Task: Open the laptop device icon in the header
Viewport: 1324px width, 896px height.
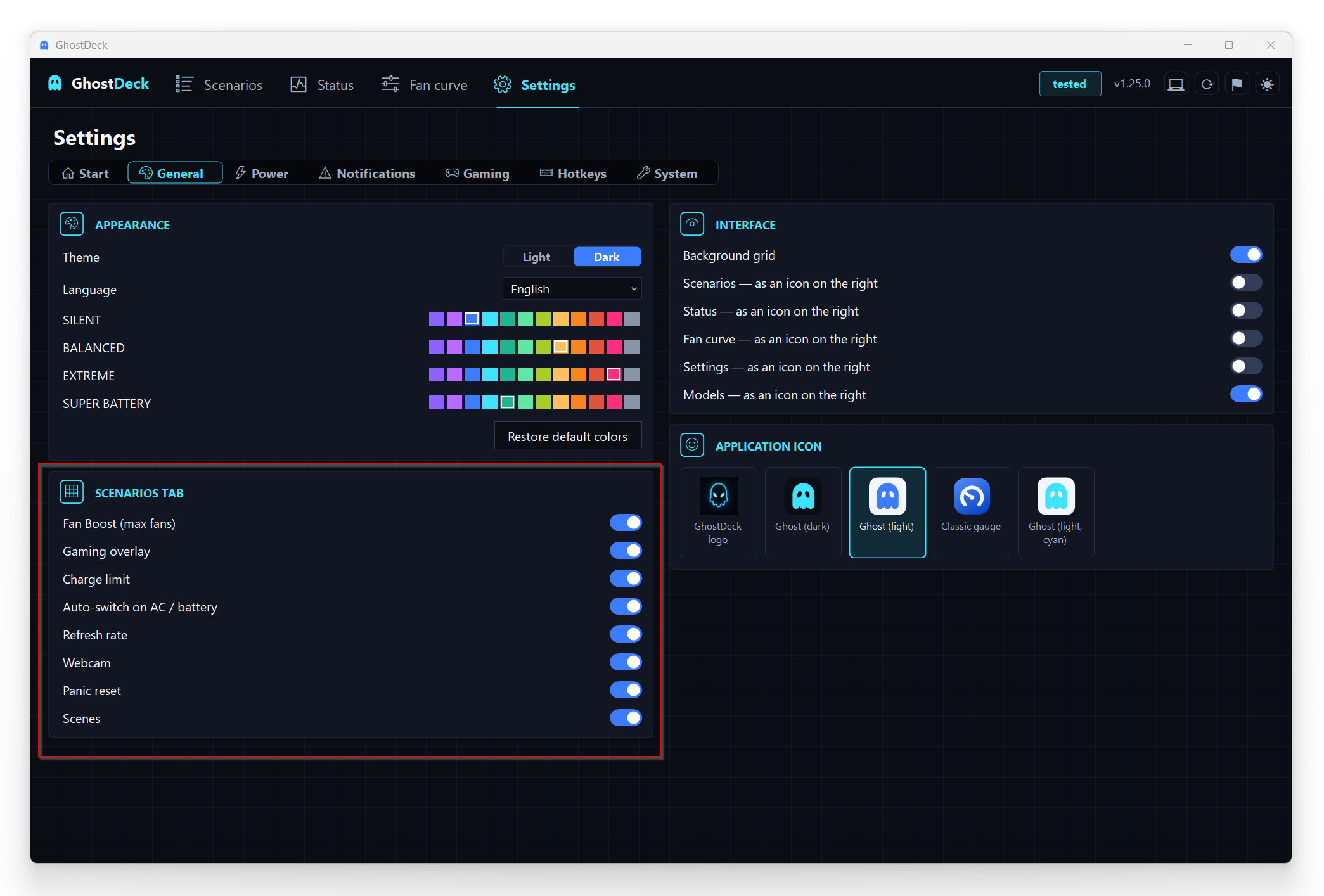Action: pyautogui.click(x=1176, y=84)
